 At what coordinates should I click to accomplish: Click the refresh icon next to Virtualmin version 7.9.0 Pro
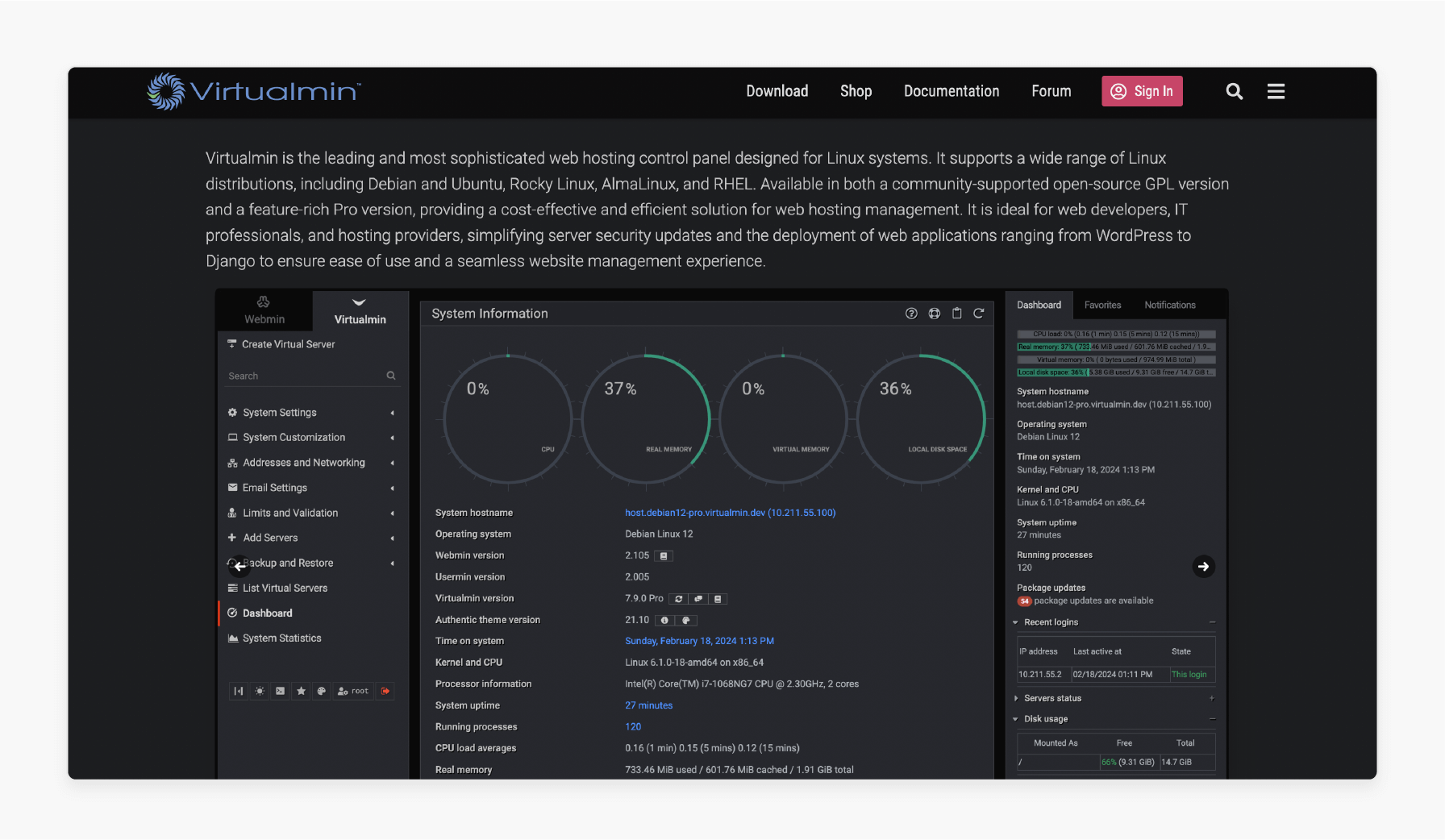click(x=679, y=598)
